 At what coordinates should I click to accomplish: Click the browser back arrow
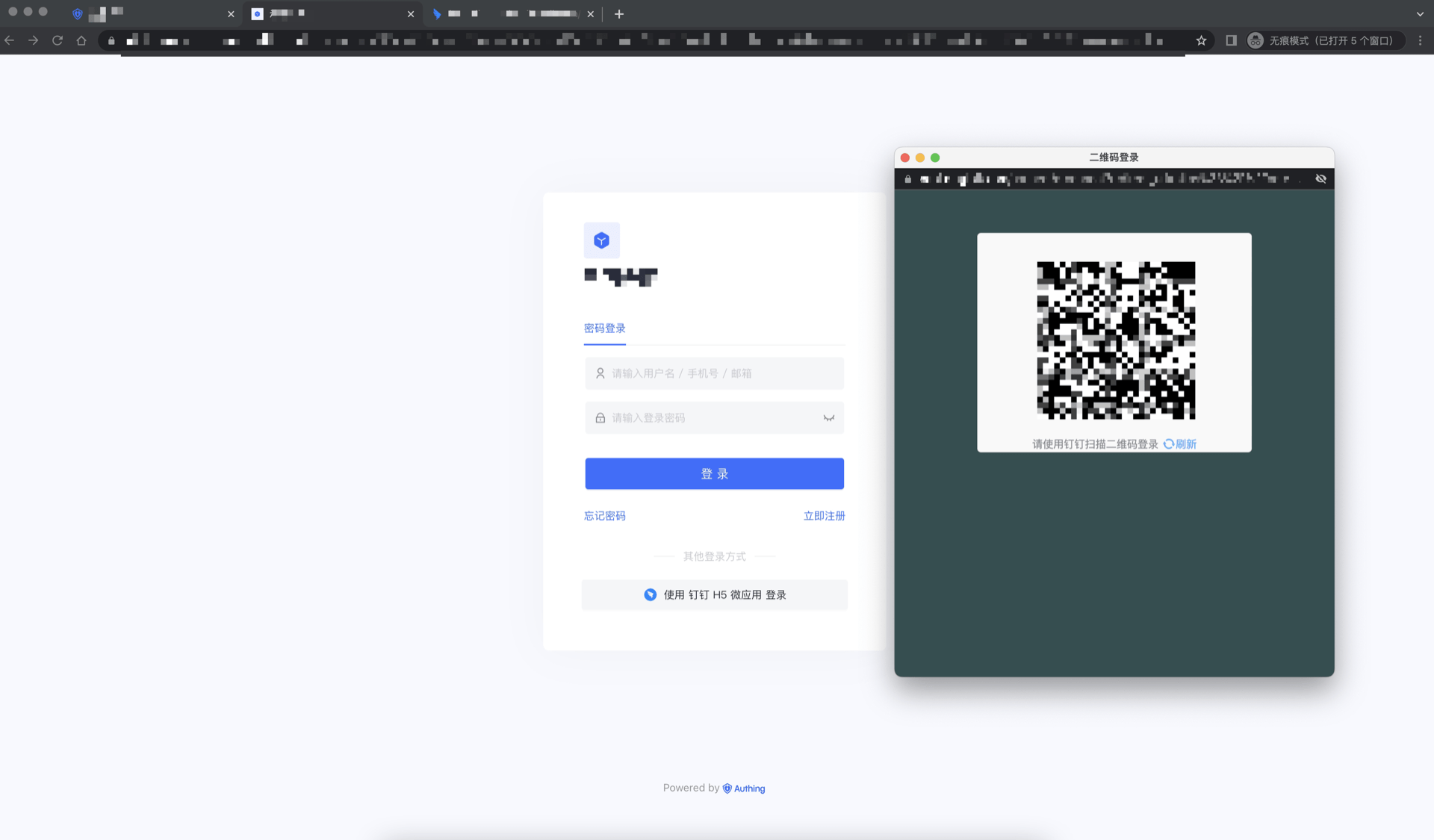pos(10,40)
